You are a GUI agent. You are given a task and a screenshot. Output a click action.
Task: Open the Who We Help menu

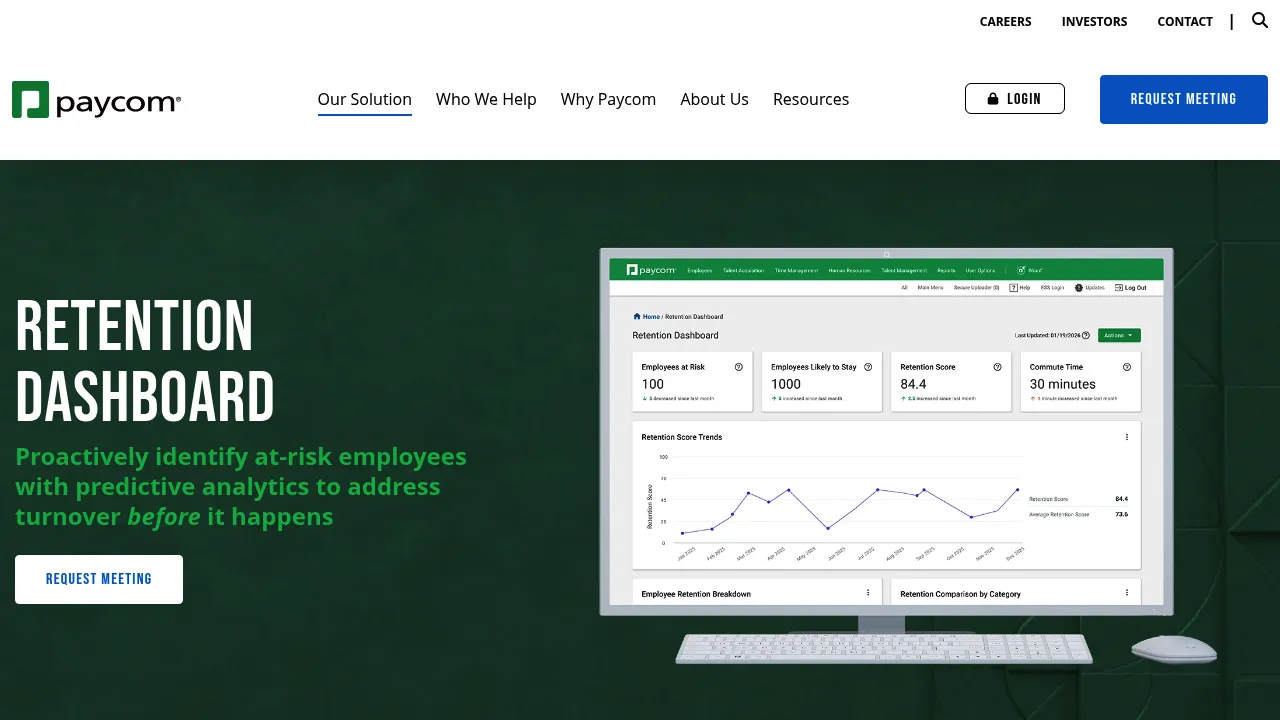tap(486, 99)
